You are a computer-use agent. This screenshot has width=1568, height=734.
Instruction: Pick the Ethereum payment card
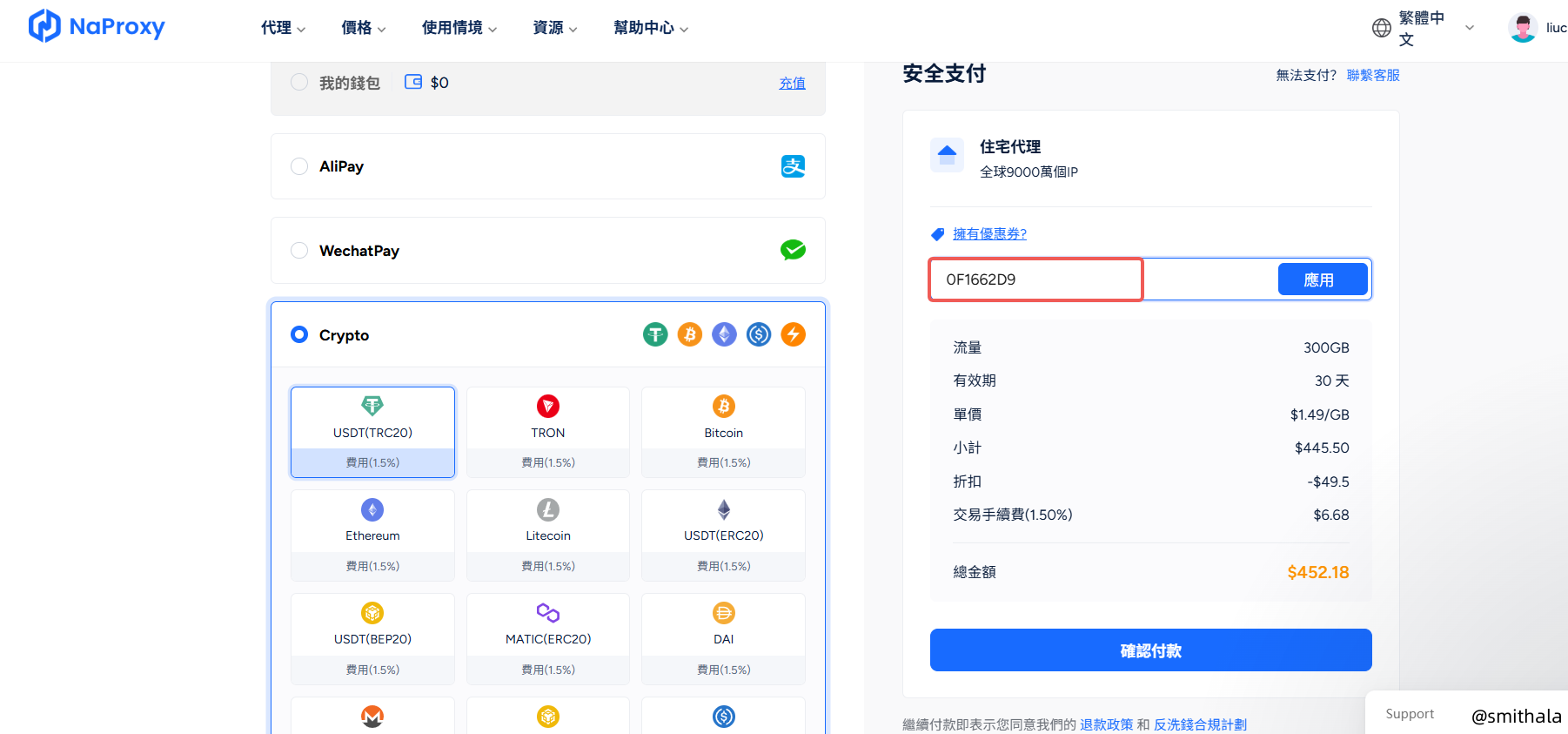372,535
